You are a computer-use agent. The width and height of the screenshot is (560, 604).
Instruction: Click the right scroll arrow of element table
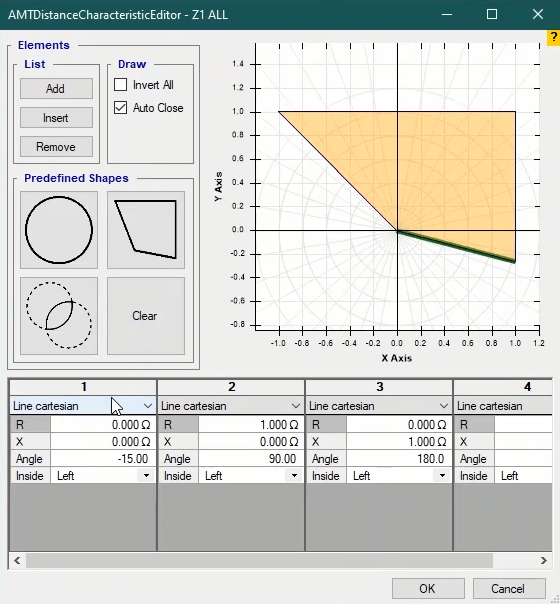pos(543,560)
